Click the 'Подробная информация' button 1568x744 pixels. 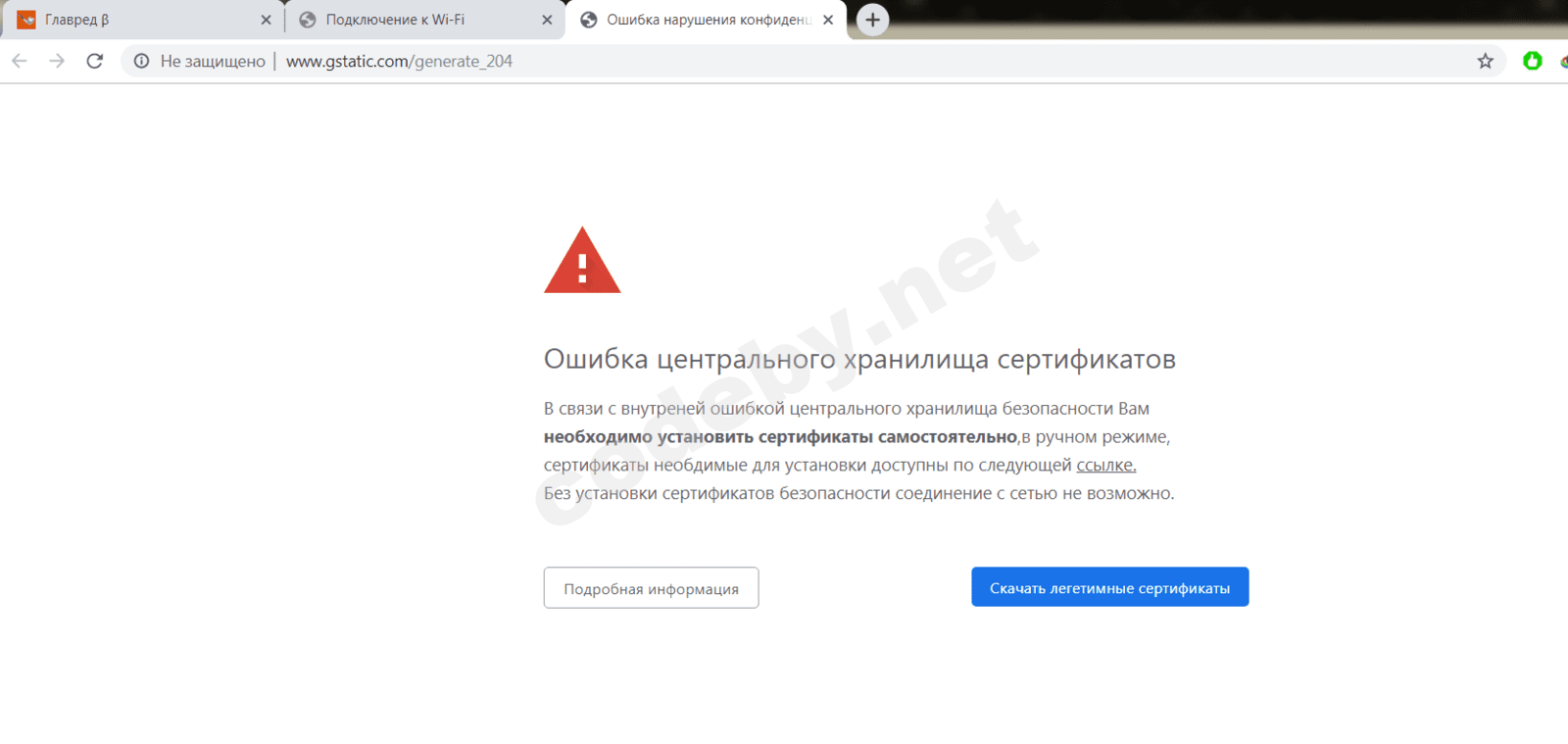coord(651,588)
